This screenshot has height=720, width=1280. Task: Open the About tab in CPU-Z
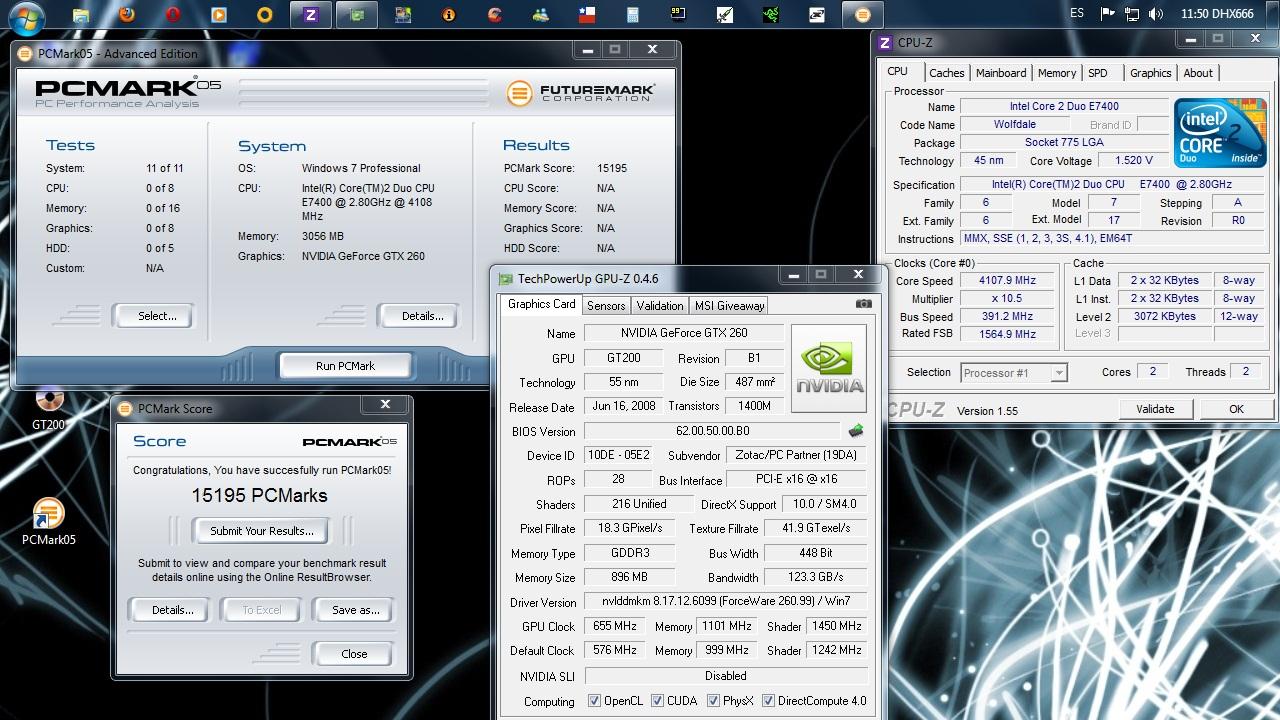tap(1198, 73)
